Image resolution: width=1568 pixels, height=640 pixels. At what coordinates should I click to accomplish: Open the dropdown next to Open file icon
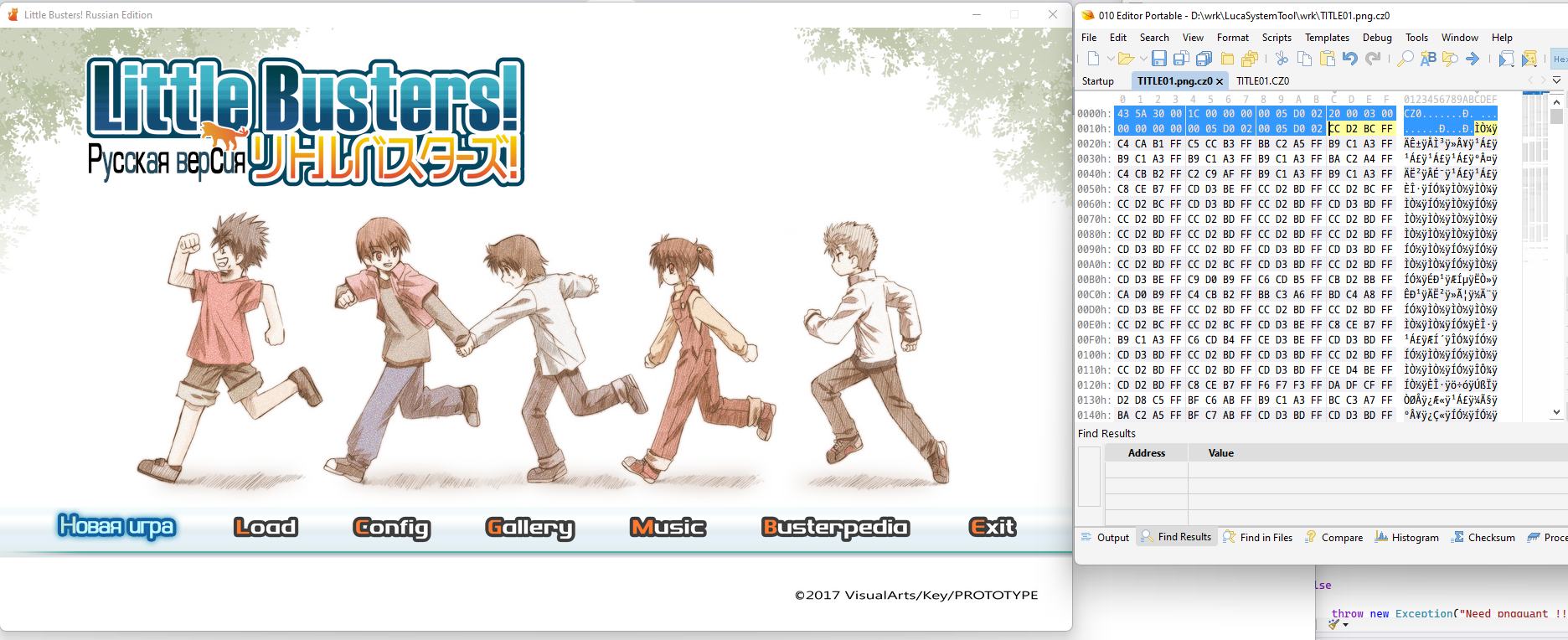(x=1143, y=59)
